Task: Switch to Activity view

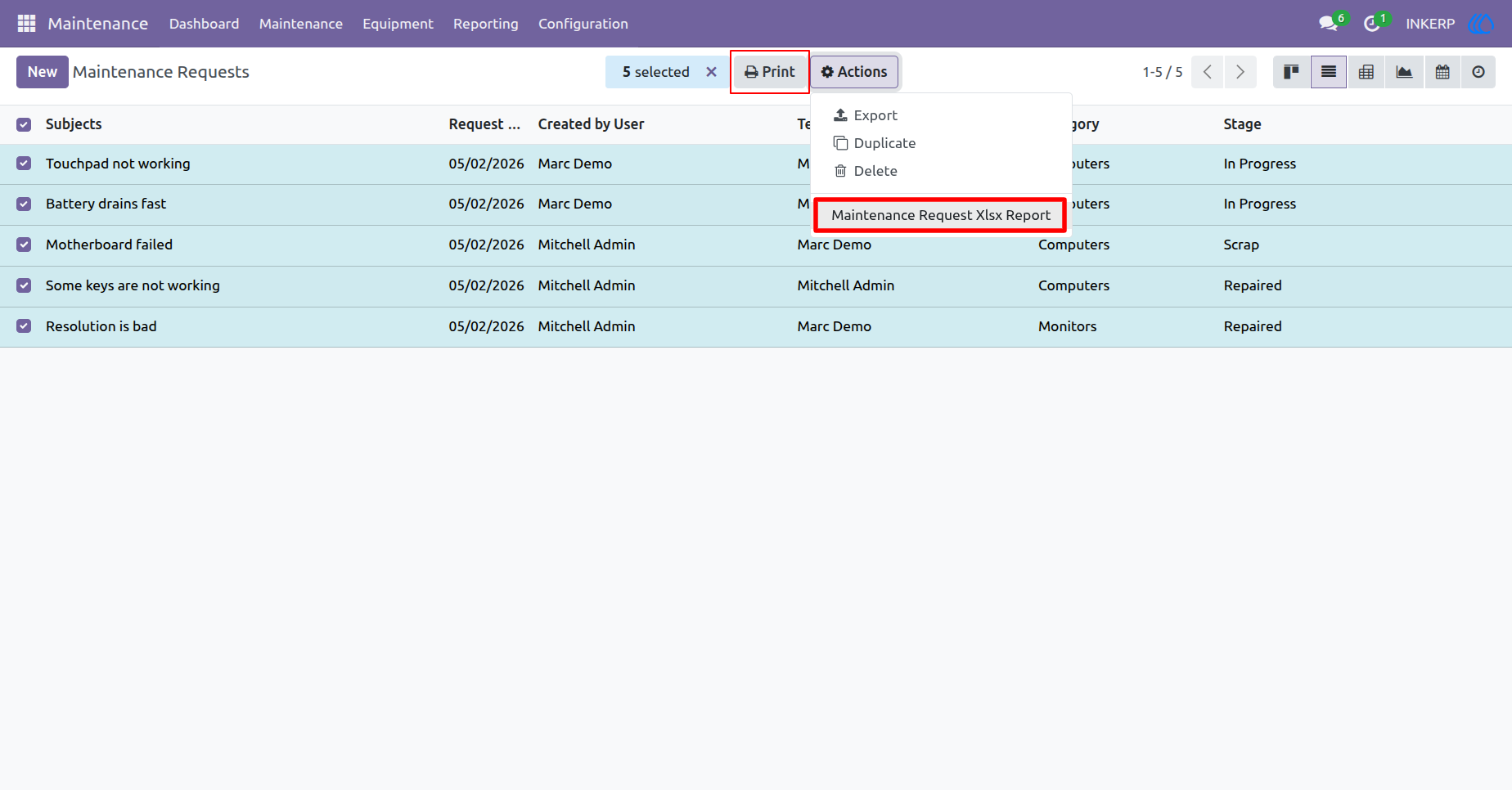Action: pos(1478,72)
